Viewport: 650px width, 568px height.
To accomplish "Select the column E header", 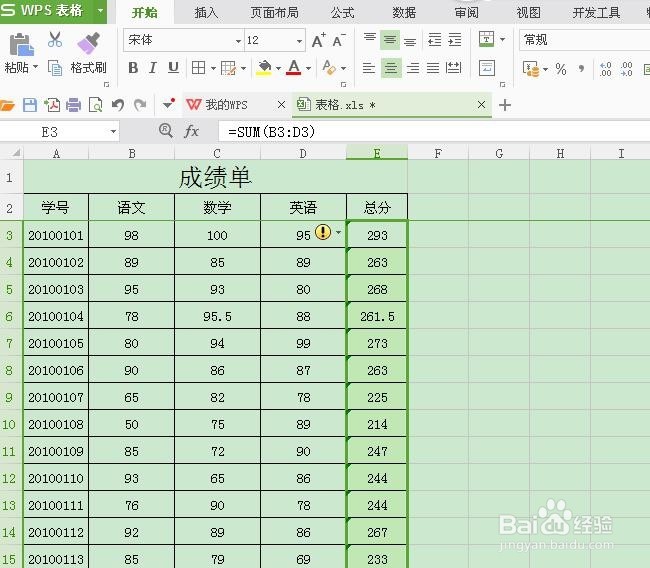I will 377,153.
